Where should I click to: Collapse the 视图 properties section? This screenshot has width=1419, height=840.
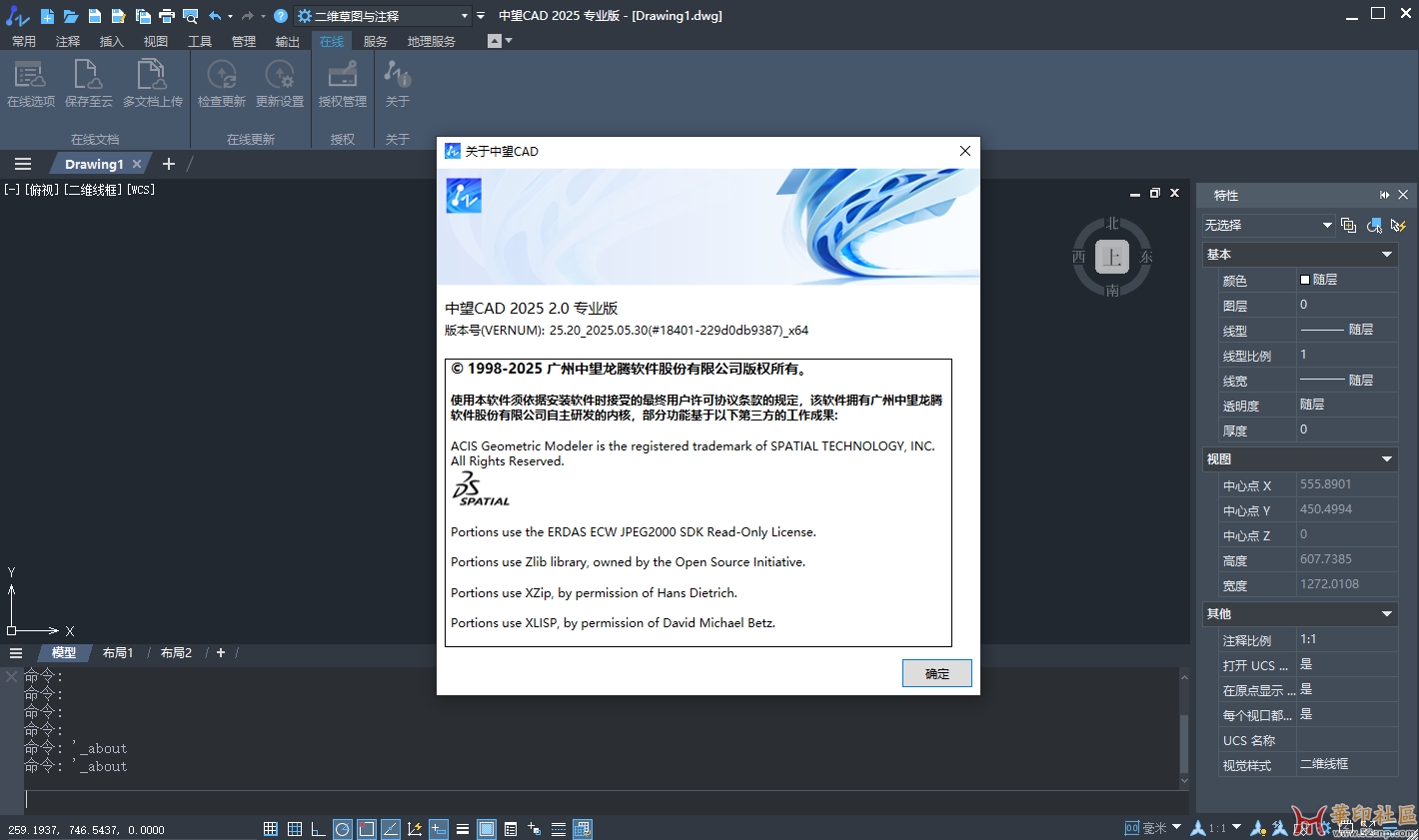1387,459
